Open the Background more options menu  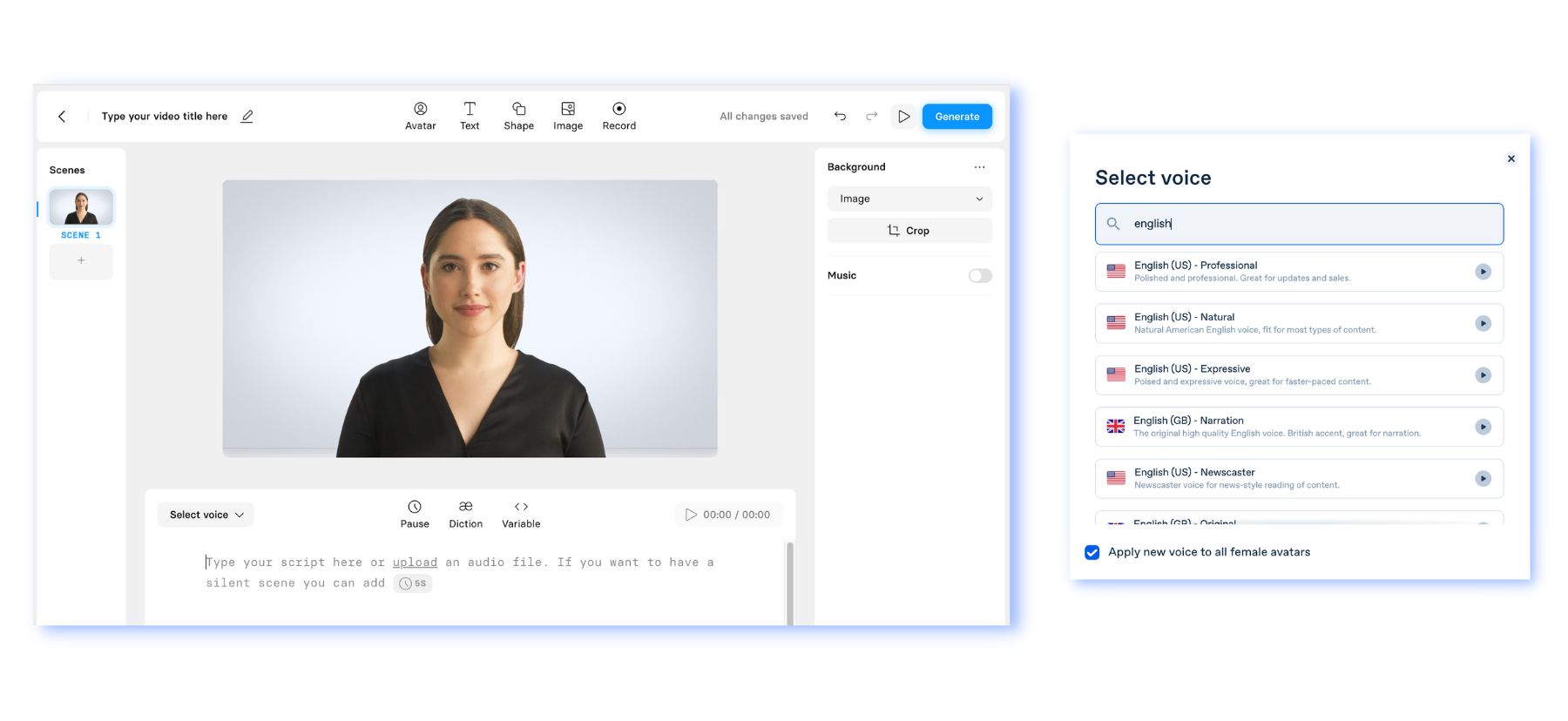click(x=980, y=167)
